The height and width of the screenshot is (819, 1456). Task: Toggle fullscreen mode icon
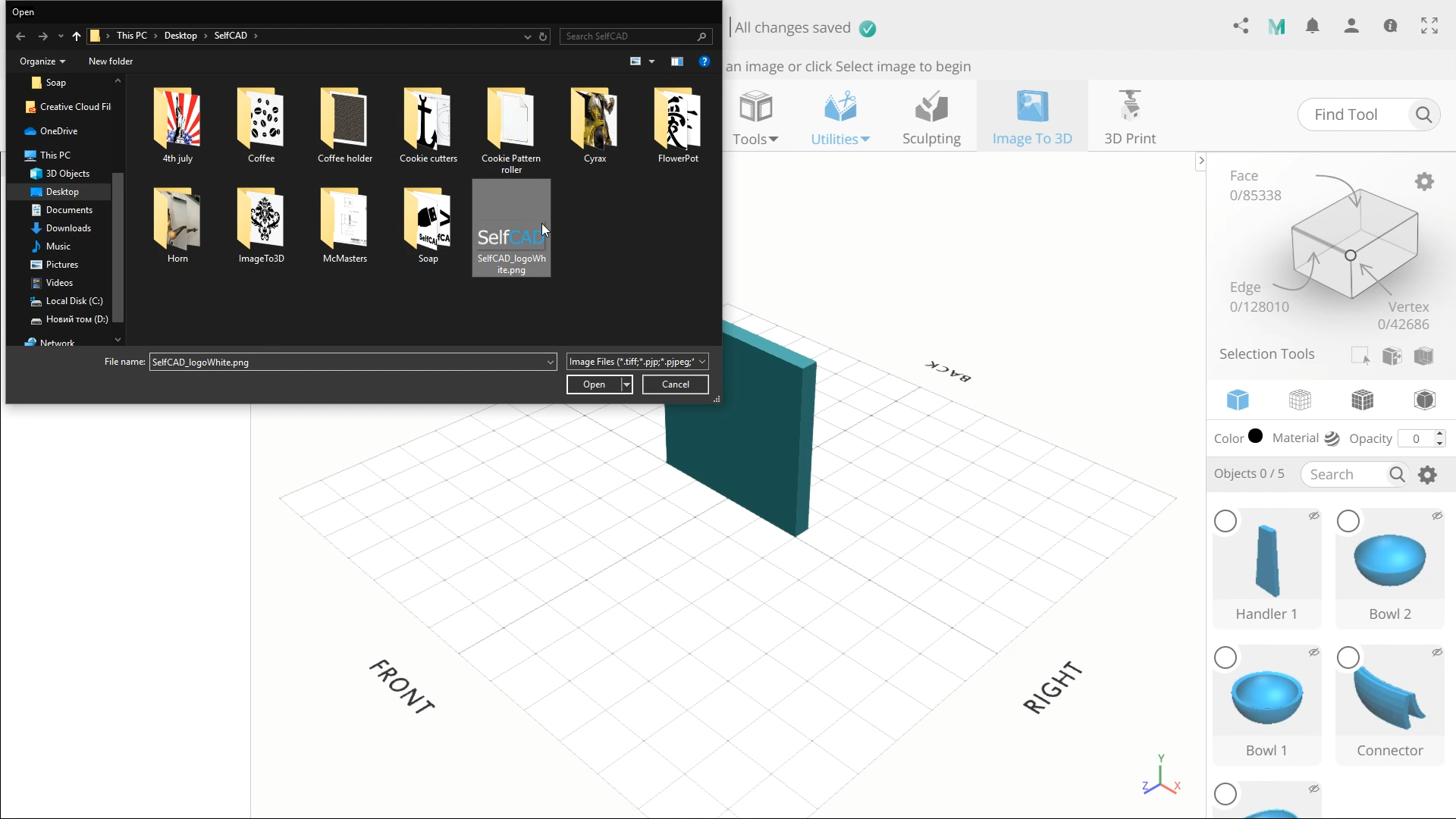tap(1429, 27)
